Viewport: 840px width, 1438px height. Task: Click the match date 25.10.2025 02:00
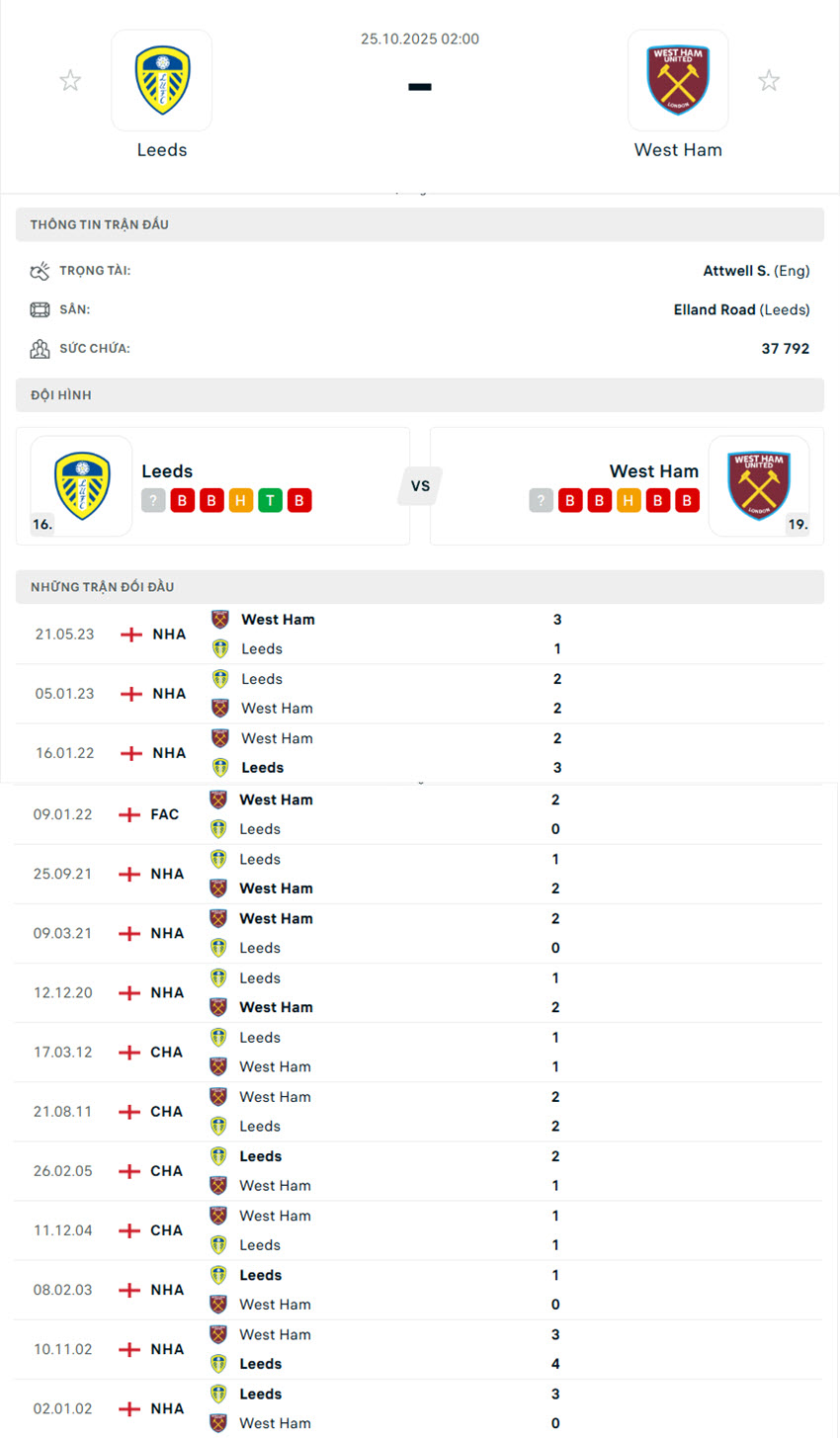point(419,40)
